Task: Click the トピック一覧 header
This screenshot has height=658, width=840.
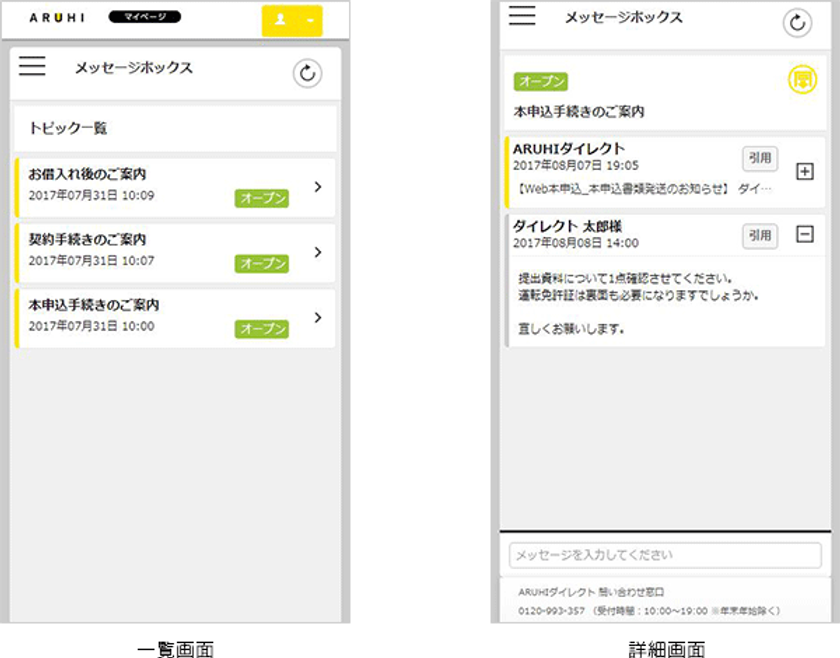Action: pos(68,128)
